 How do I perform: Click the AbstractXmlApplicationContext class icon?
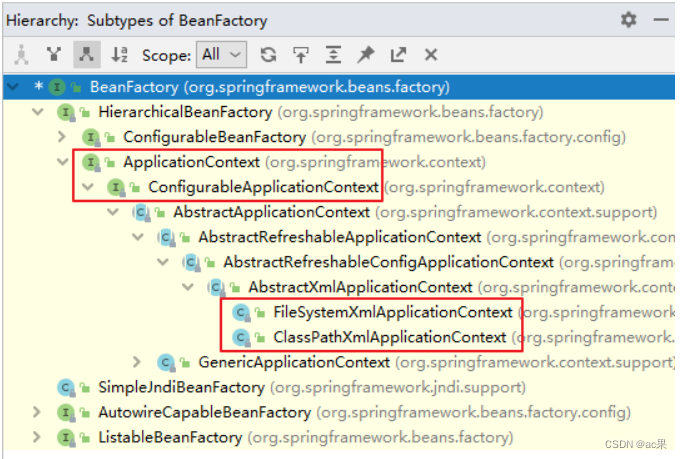tap(216, 287)
